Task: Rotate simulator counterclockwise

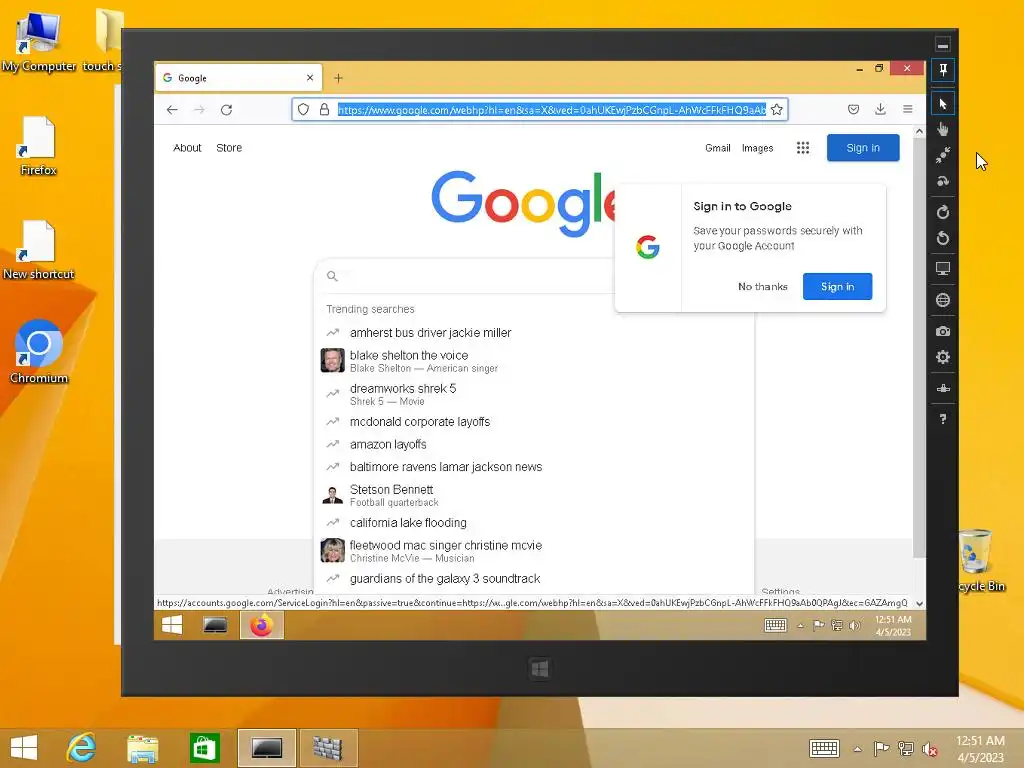Action: coord(942,238)
